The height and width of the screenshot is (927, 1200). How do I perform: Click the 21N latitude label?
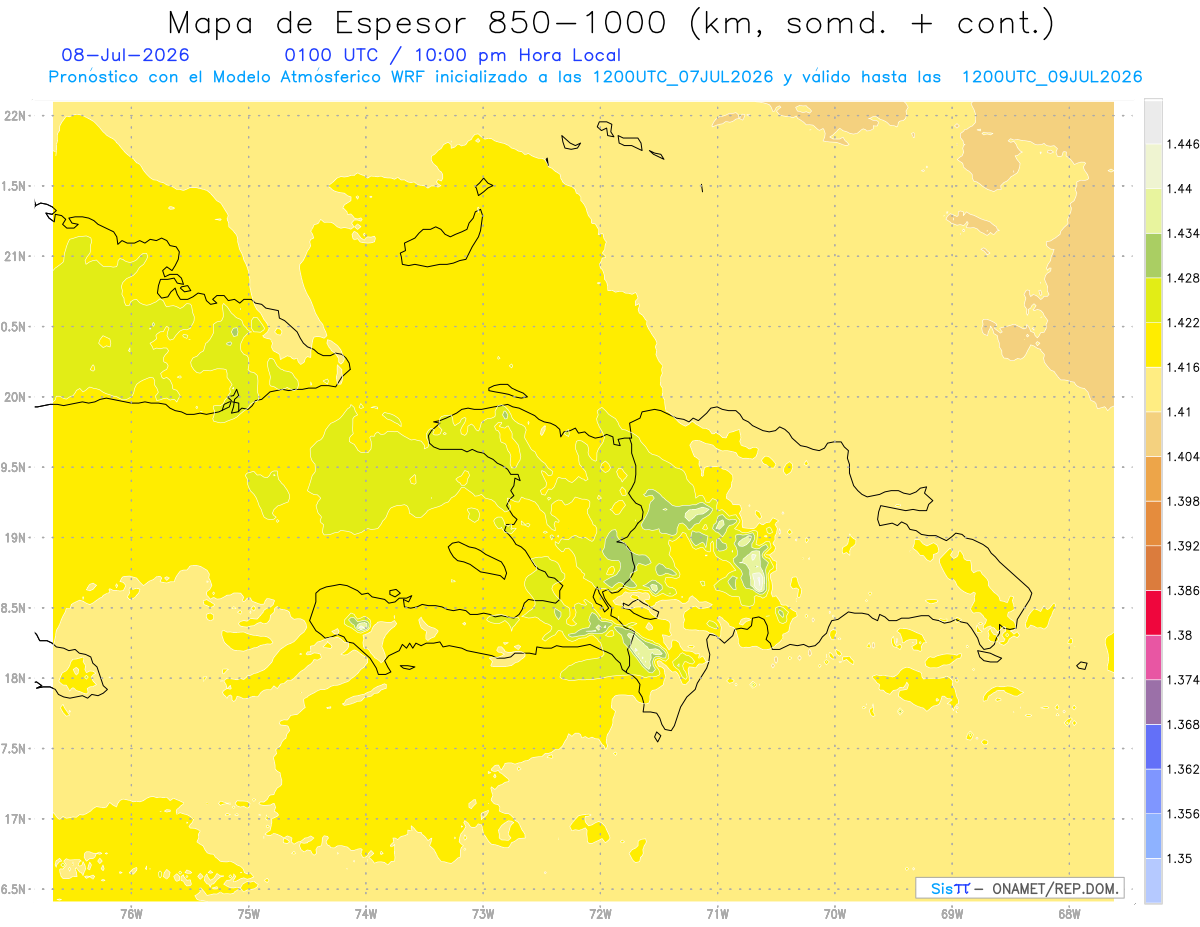pos(17,257)
